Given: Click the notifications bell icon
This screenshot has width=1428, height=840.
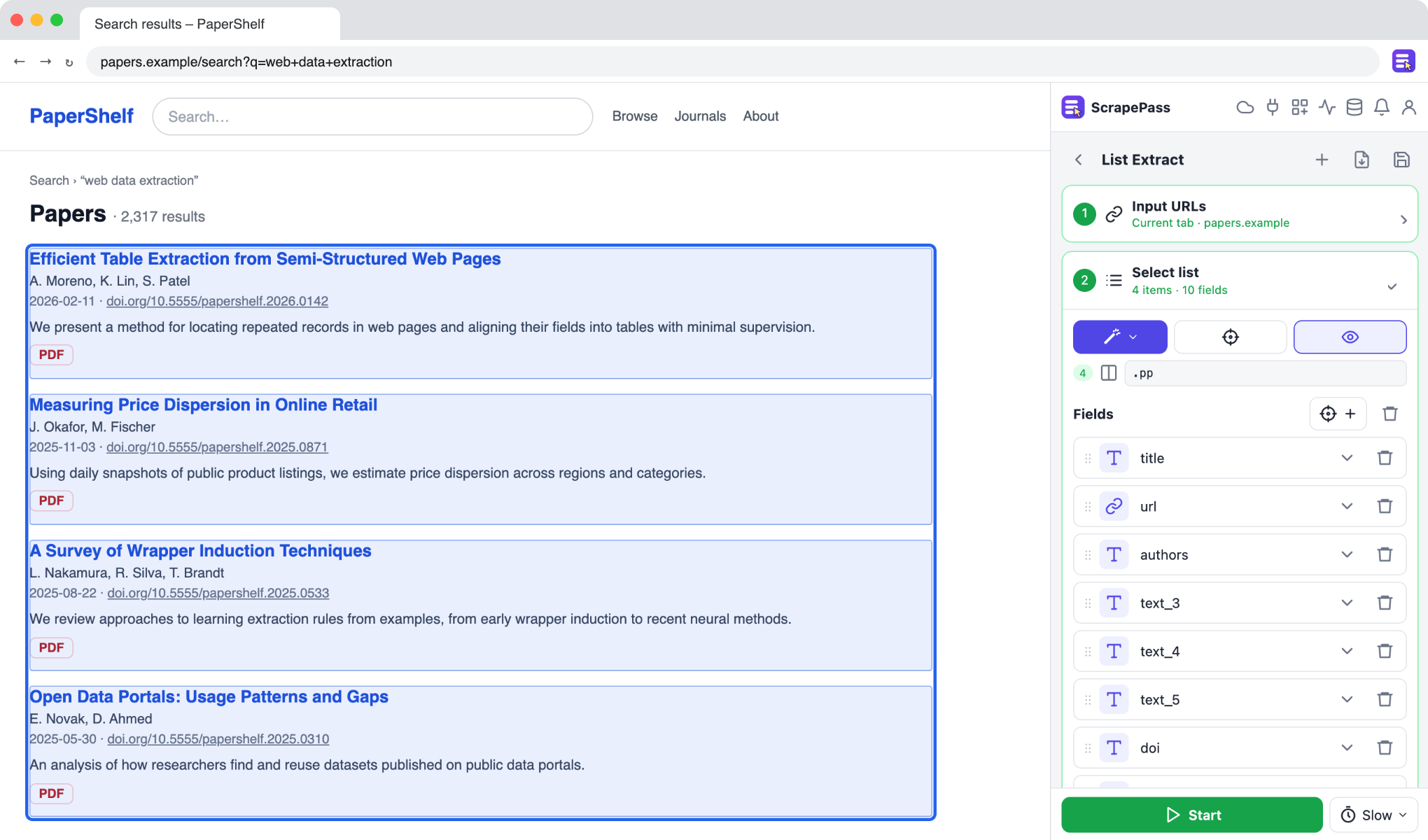Looking at the screenshot, I should click(1382, 107).
